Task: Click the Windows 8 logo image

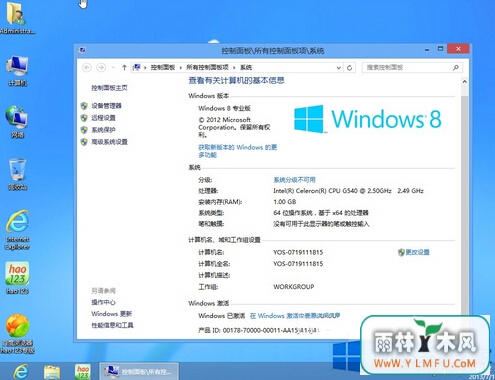Action: tap(368, 119)
